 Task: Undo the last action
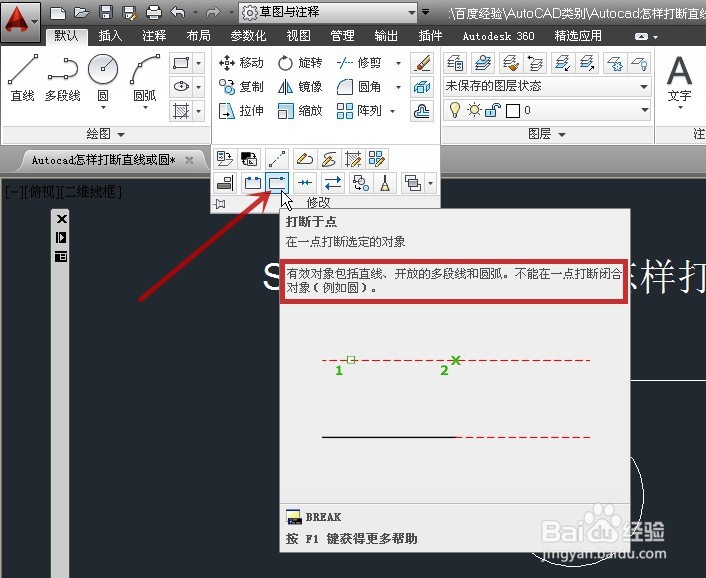(178, 13)
